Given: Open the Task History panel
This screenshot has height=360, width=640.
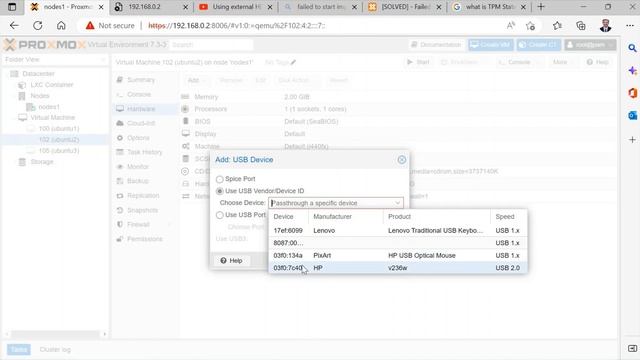Looking at the screenshot, I should click(x=144, y=152).
